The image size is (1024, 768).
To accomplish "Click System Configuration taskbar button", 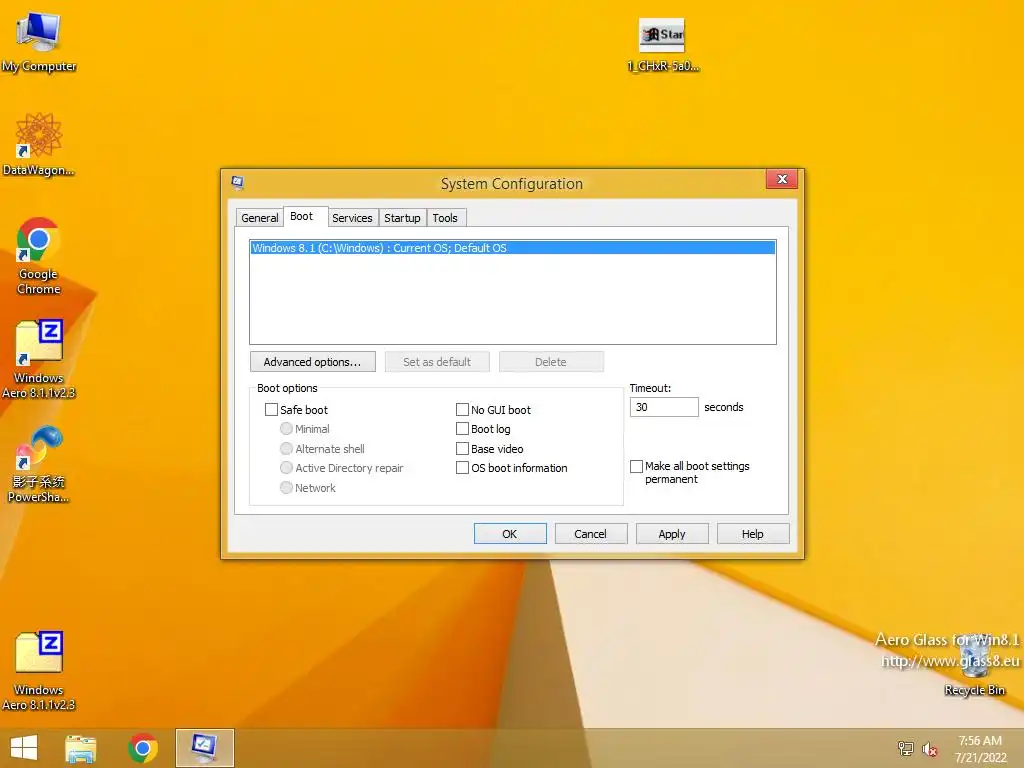I will [x=204, y=748].
